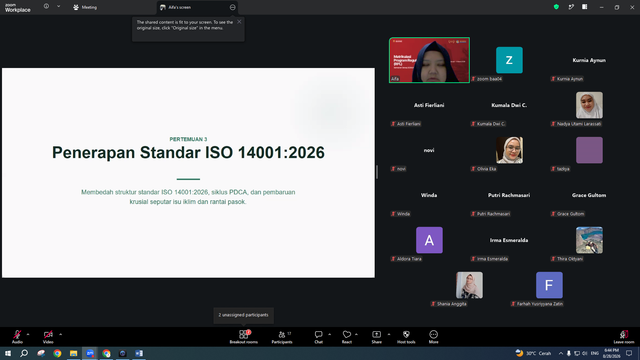Expand the Chat options arrow
The width and height of the screenshot is (640, 360).
329,334
